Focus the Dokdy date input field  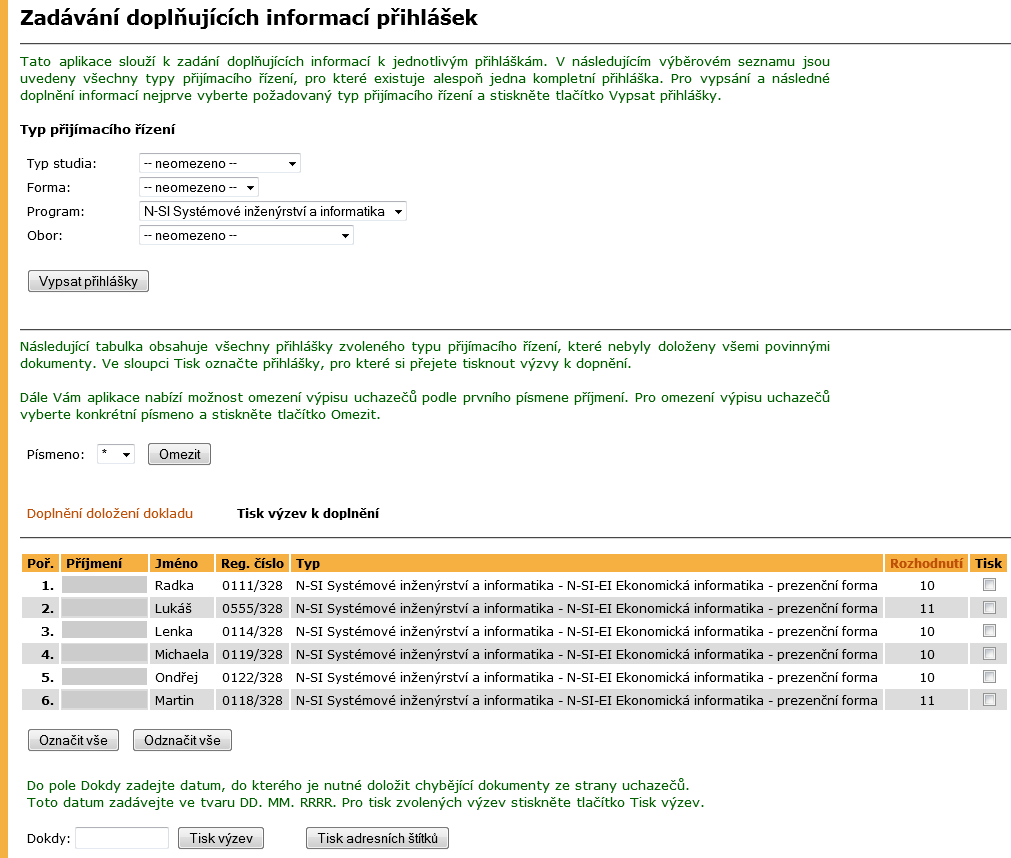click(122, 838)
